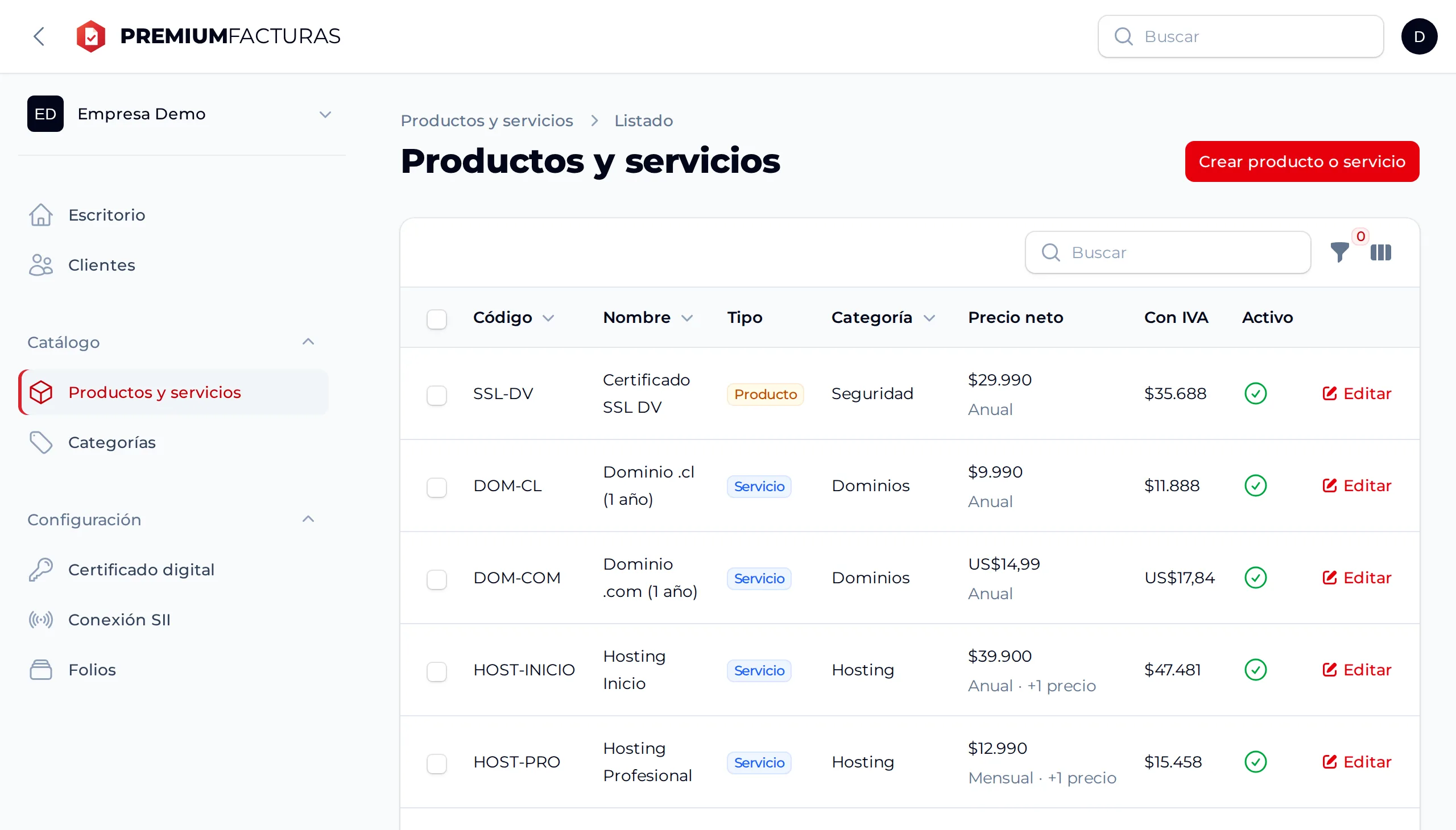Click the Productos y servicios cube icon
The height and width of the screenshot is (830, 1456).
click(x=41, y=392)
